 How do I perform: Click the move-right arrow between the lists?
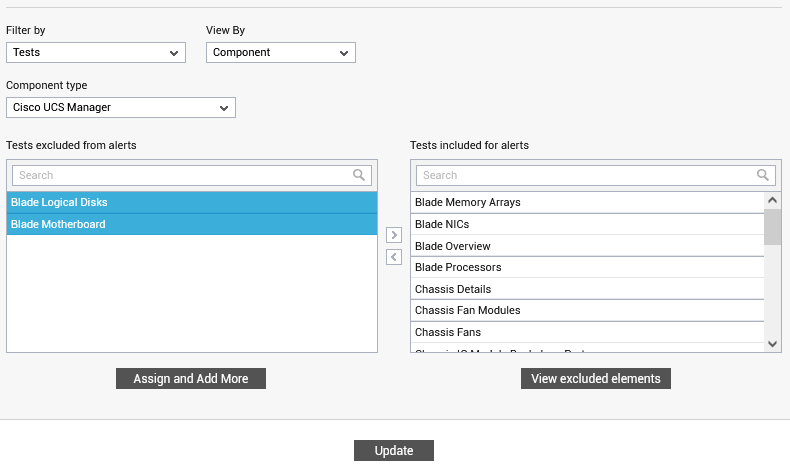tap(394, 235)
